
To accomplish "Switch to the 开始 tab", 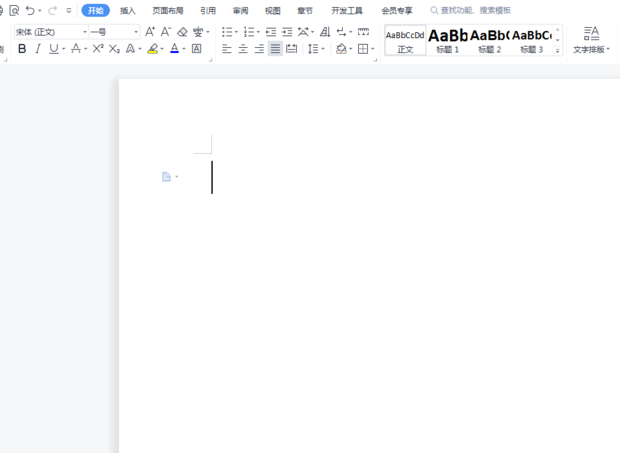I will [x=96, y=10].
